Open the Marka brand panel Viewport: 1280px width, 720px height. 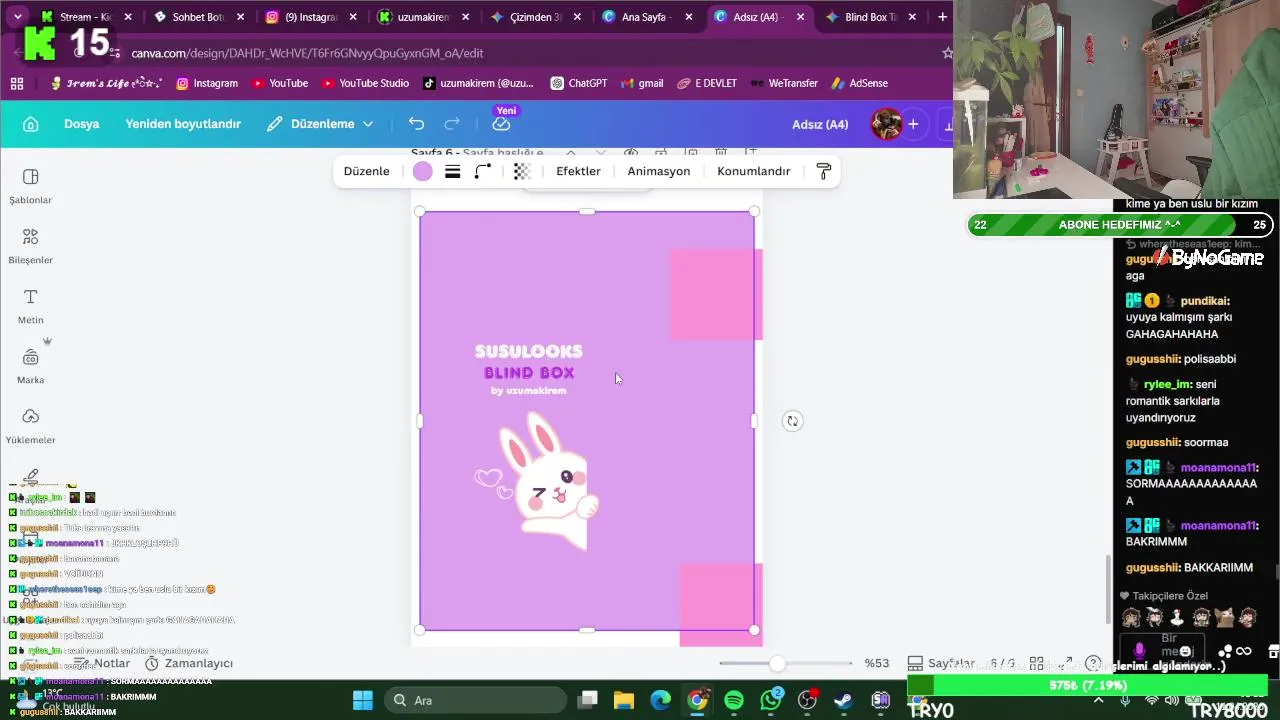pyautogui.click(x=31, y=366)
